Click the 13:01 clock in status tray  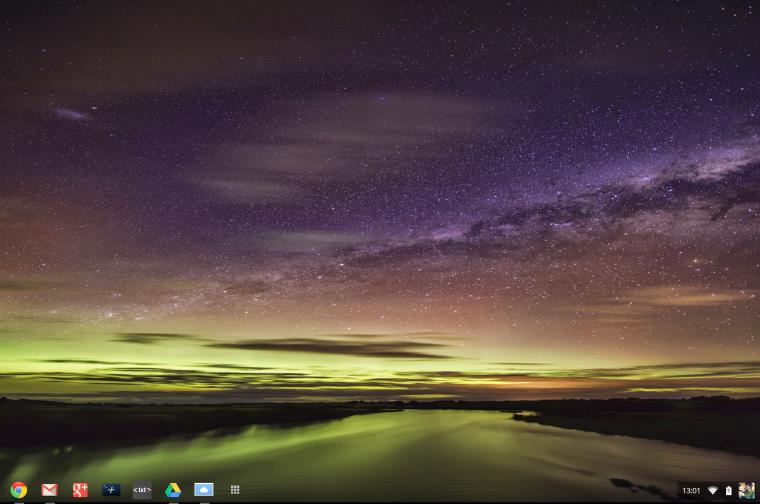coord(691,490)
